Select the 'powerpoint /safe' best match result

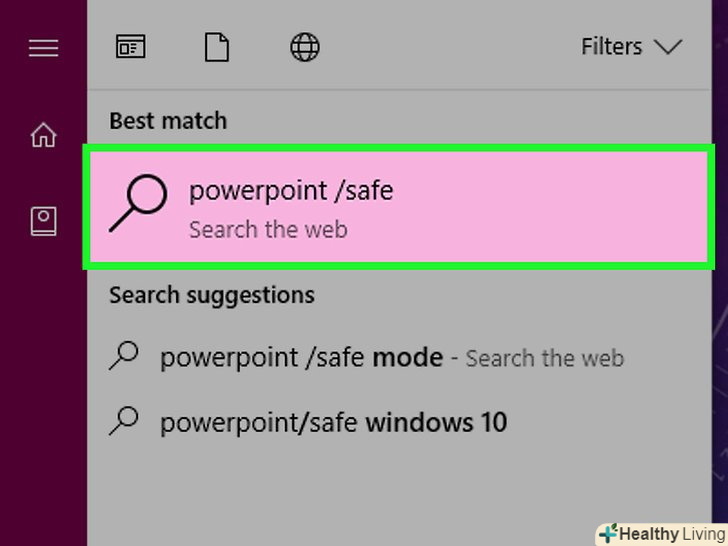coord(400,207)
